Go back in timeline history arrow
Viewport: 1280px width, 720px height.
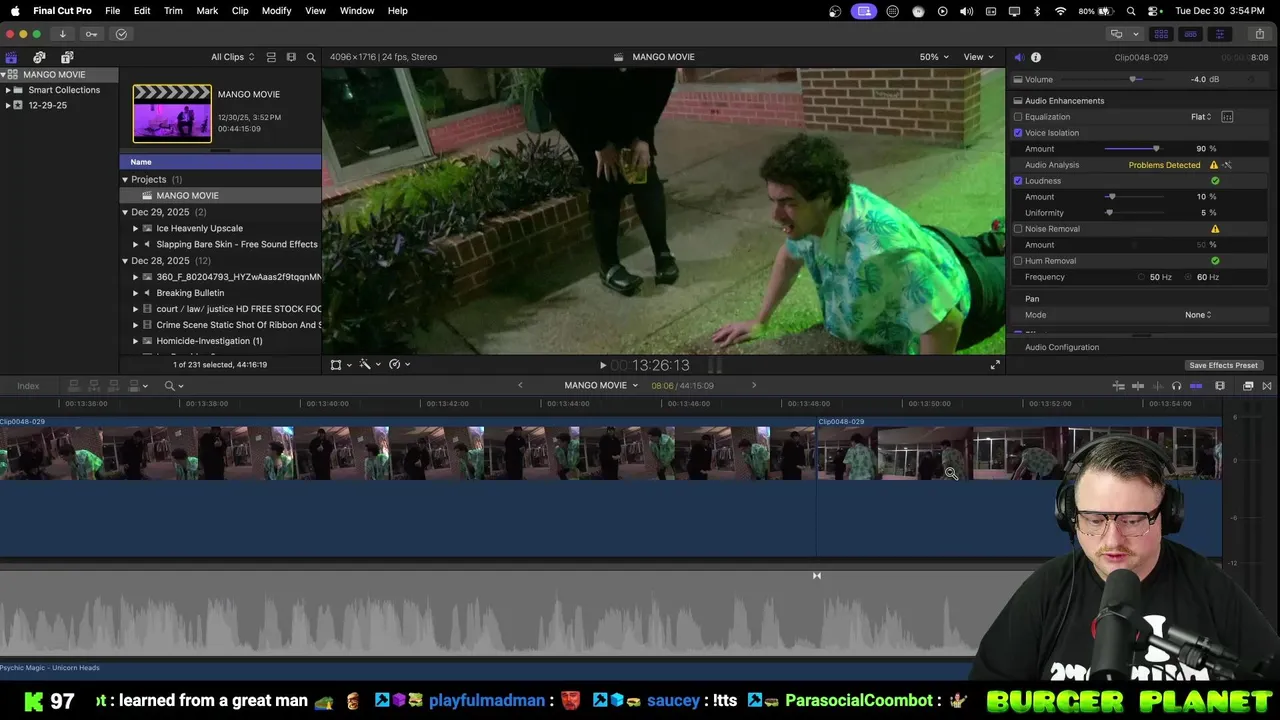pyautogui.click(x=520, y=386)
